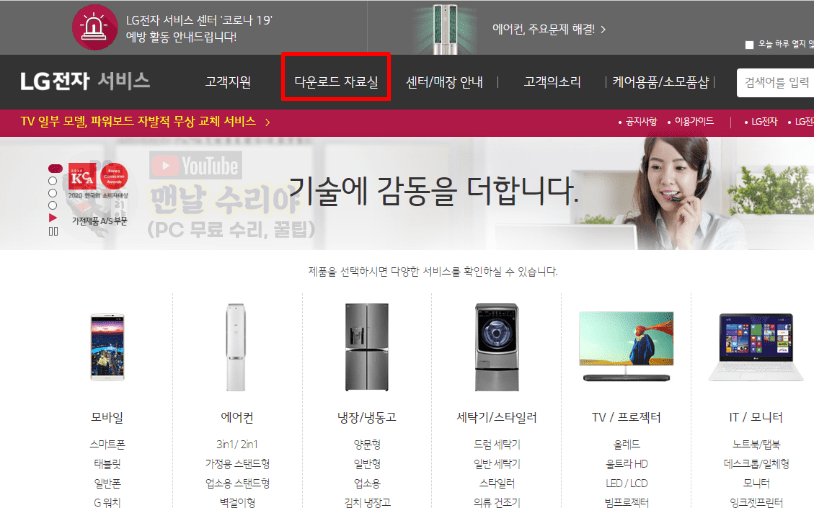814x508 pixels.
Task: Open the 고객지원 menu
Action: tap(228, 81)
